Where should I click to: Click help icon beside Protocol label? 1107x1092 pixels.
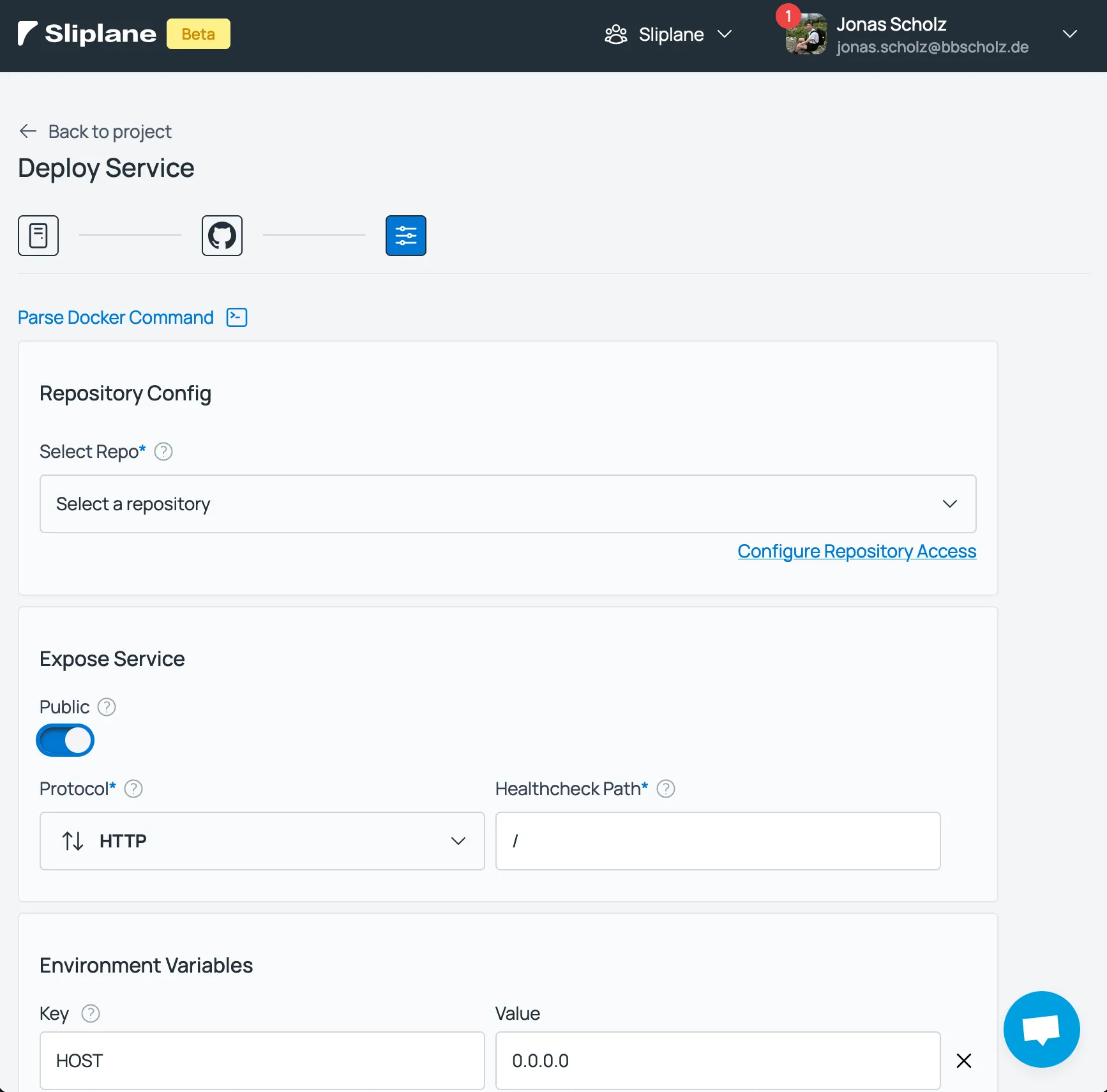[x=133, y=789]
